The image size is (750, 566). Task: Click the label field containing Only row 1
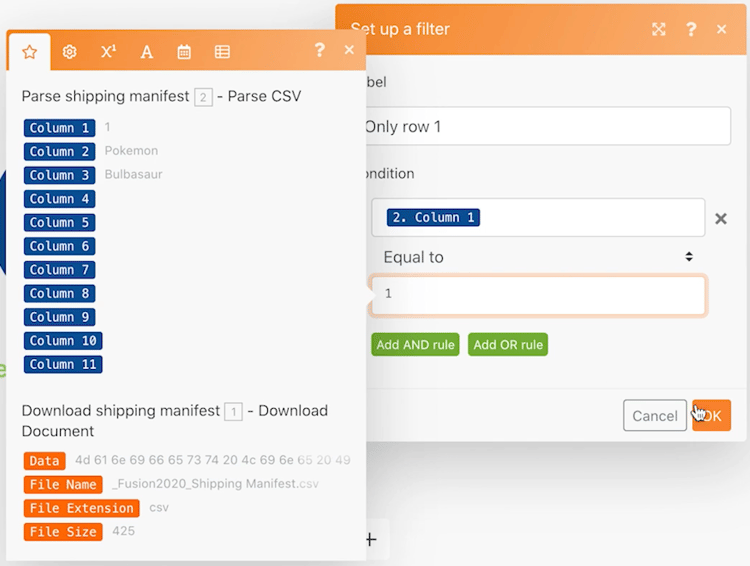tap(548, 126)
